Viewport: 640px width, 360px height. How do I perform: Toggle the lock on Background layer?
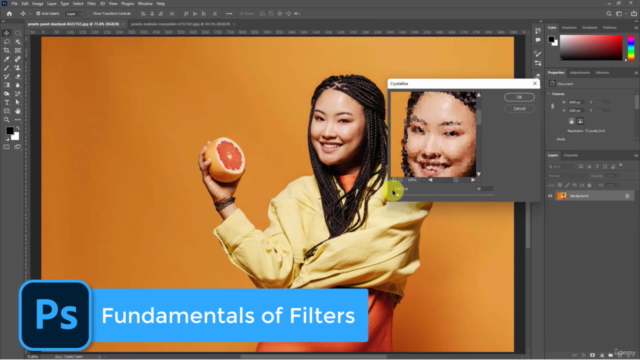click(x=627, y=196)
